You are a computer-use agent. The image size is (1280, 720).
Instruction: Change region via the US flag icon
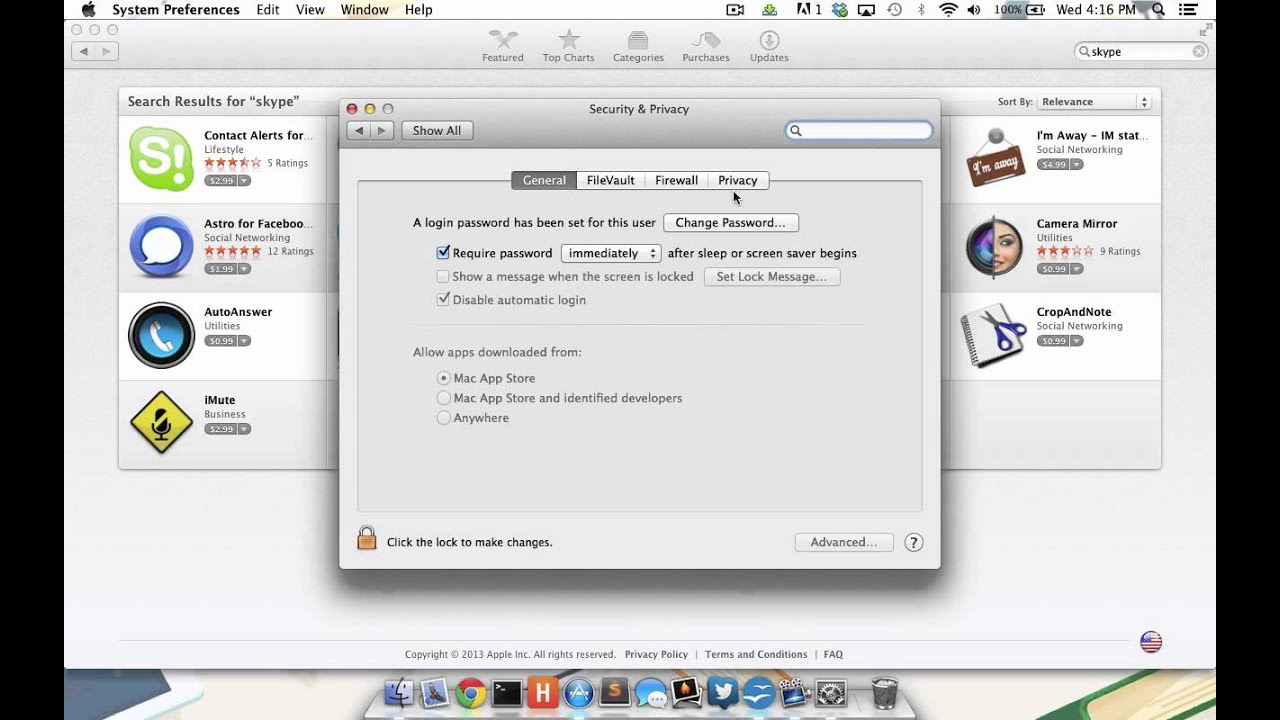(1151, 642)
